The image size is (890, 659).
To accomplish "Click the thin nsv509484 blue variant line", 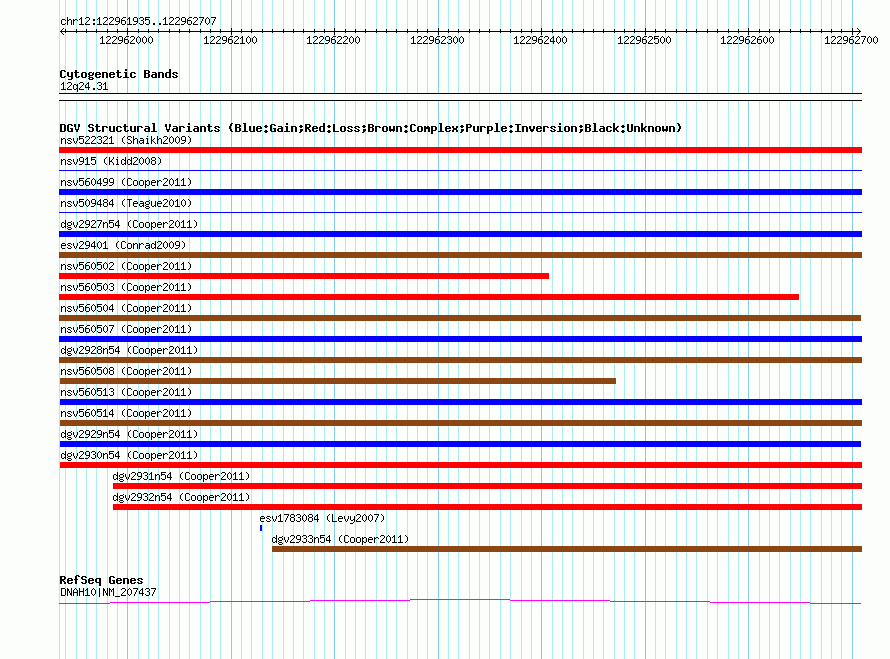I will point(460,212).
